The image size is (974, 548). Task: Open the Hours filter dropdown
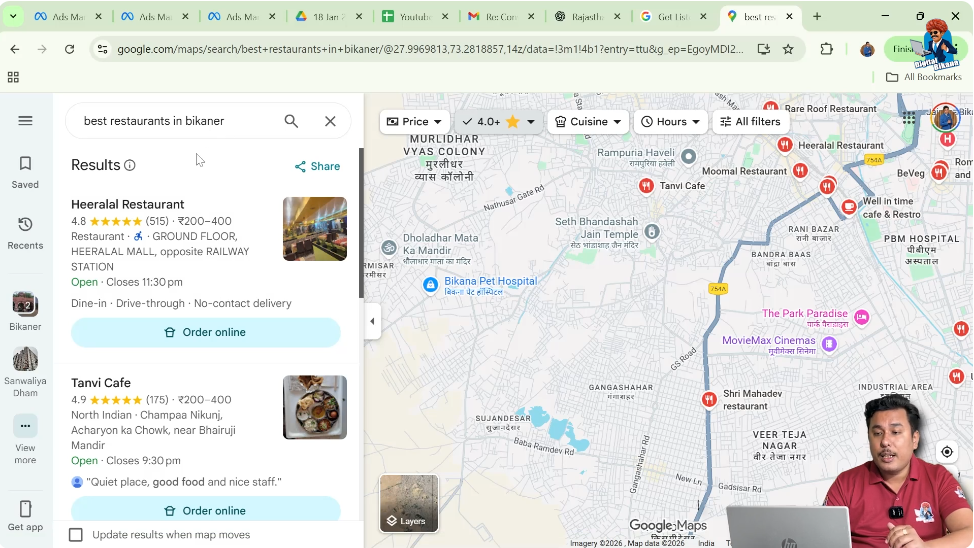click(x=670, y=122)
